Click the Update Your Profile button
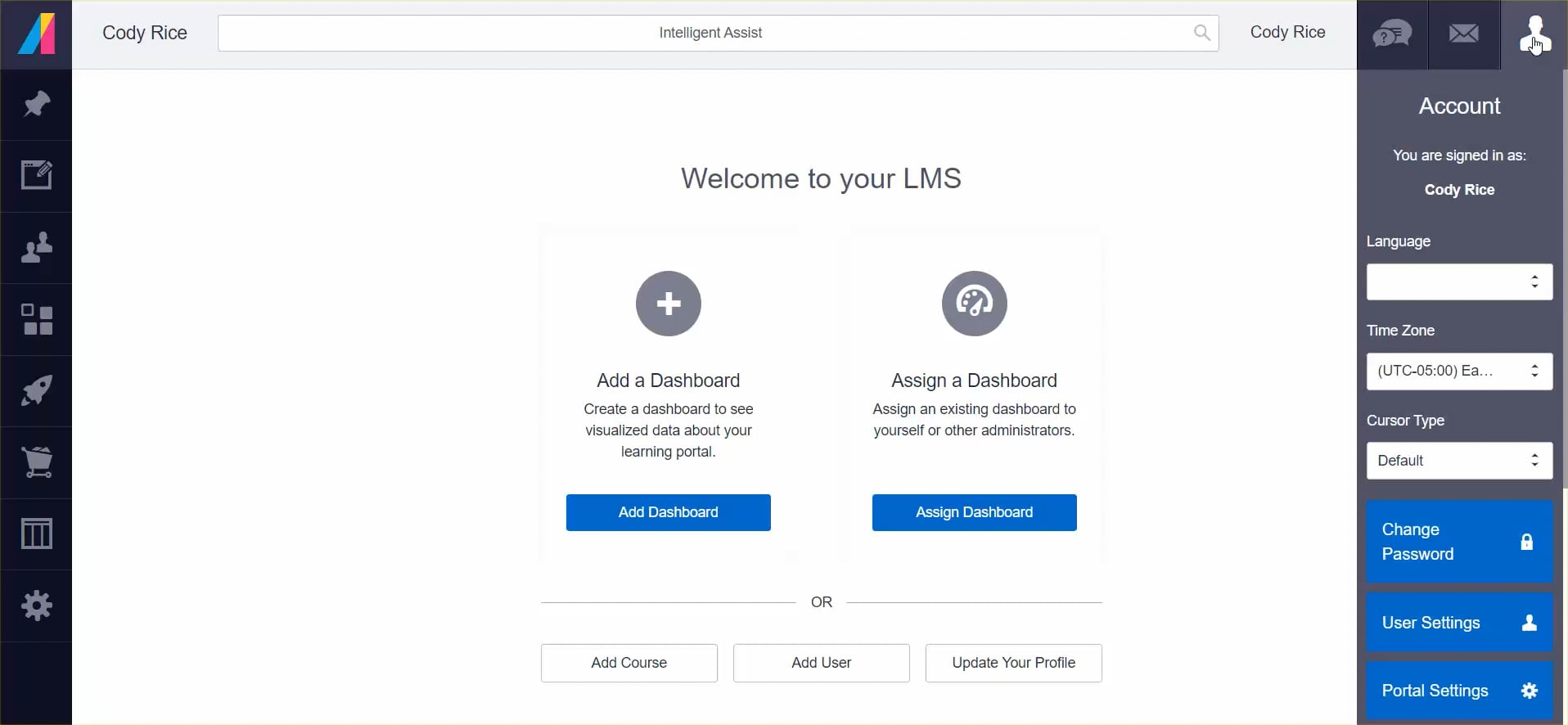This screenshot has height=725, width=1568. click(1013, 663)
